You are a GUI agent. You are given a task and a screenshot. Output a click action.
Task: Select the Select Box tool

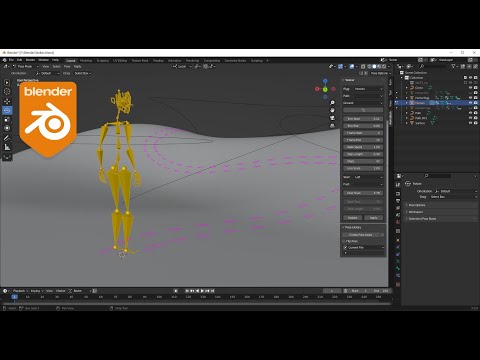point(7,82)
